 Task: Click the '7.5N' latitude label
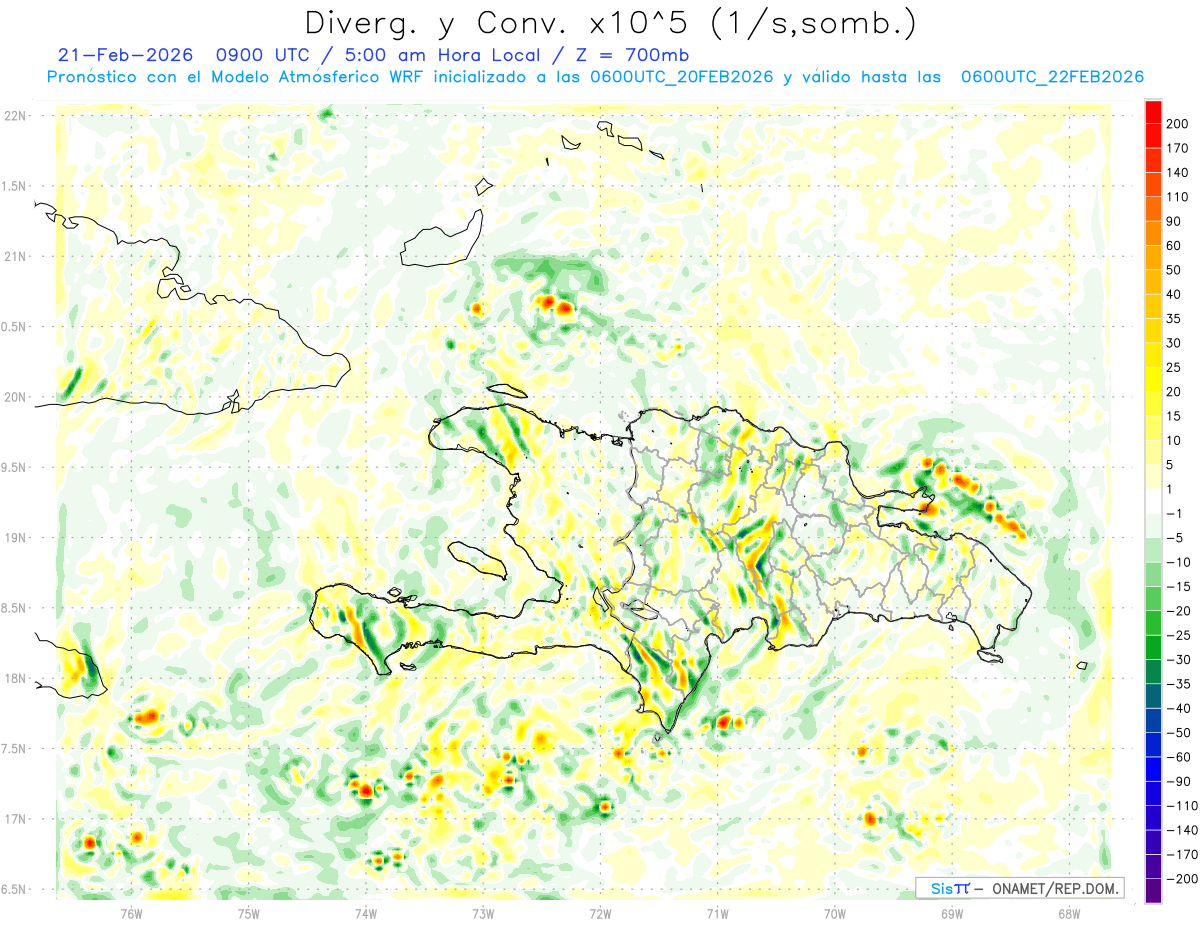[x=15, y=748]
